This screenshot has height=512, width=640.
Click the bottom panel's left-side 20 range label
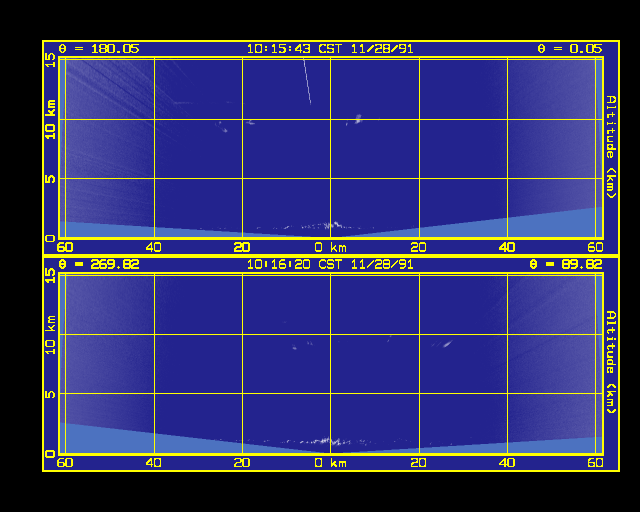tap(242, 463)
